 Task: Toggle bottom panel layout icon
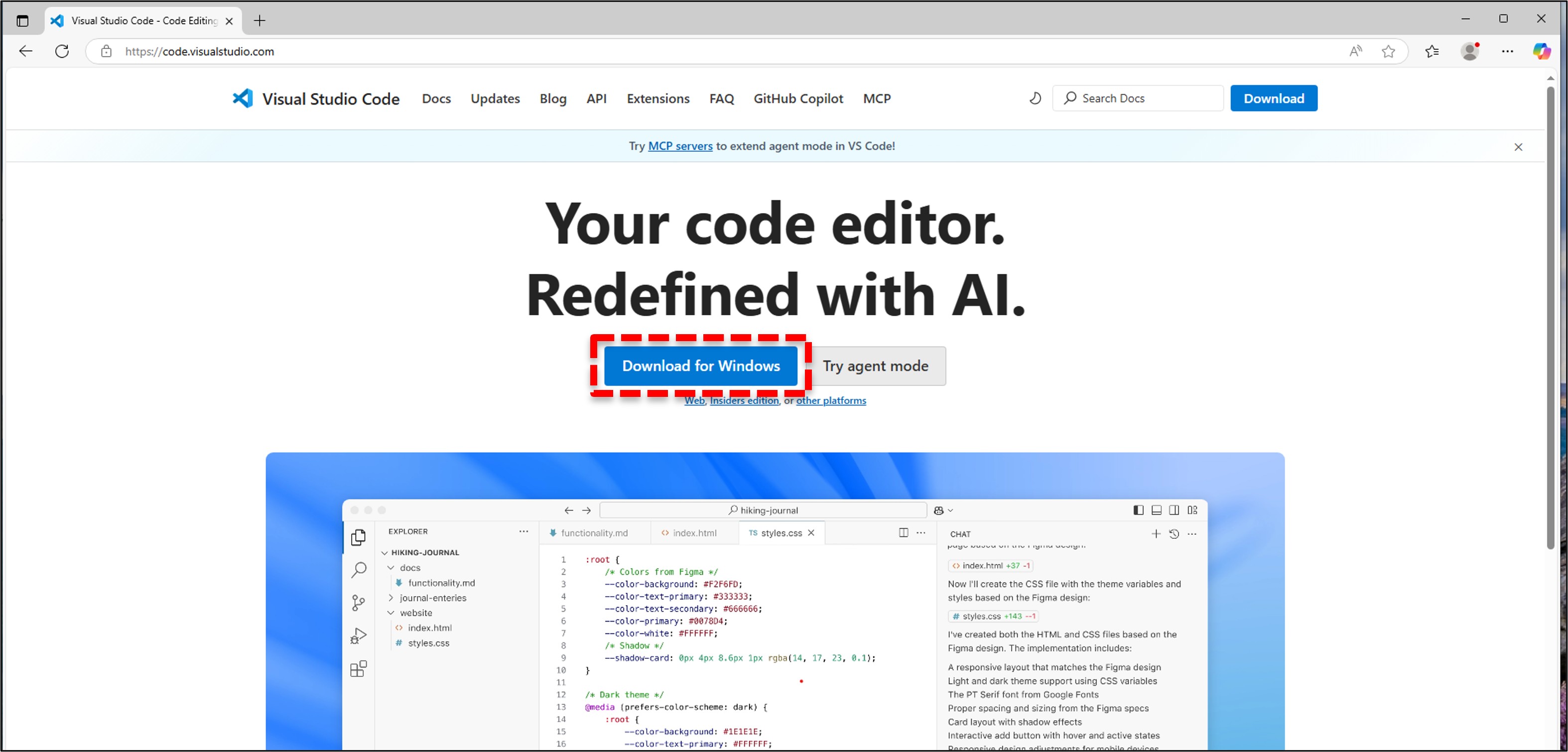coord(1156,510)
